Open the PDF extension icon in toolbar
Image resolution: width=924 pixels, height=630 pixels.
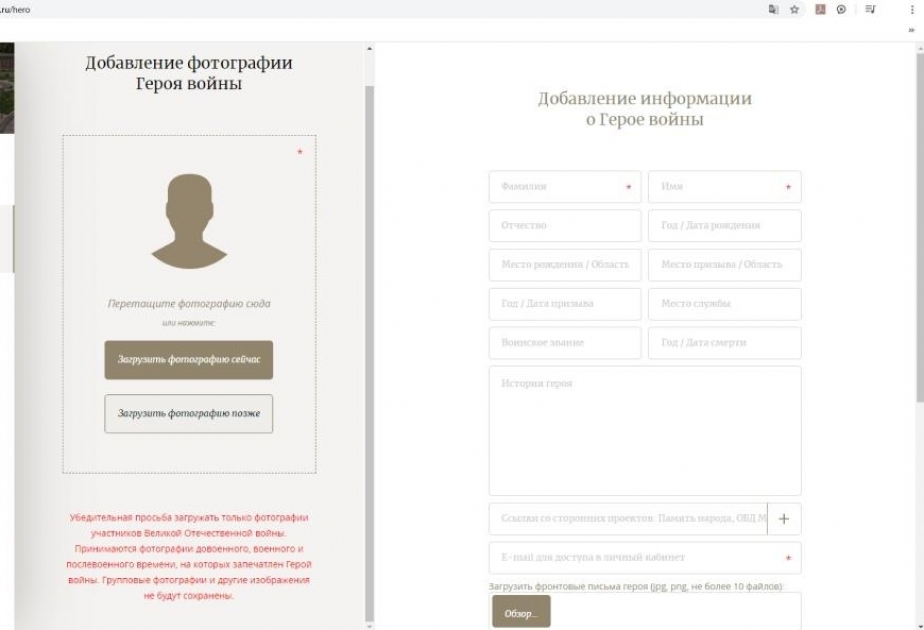tap(820, 9)
